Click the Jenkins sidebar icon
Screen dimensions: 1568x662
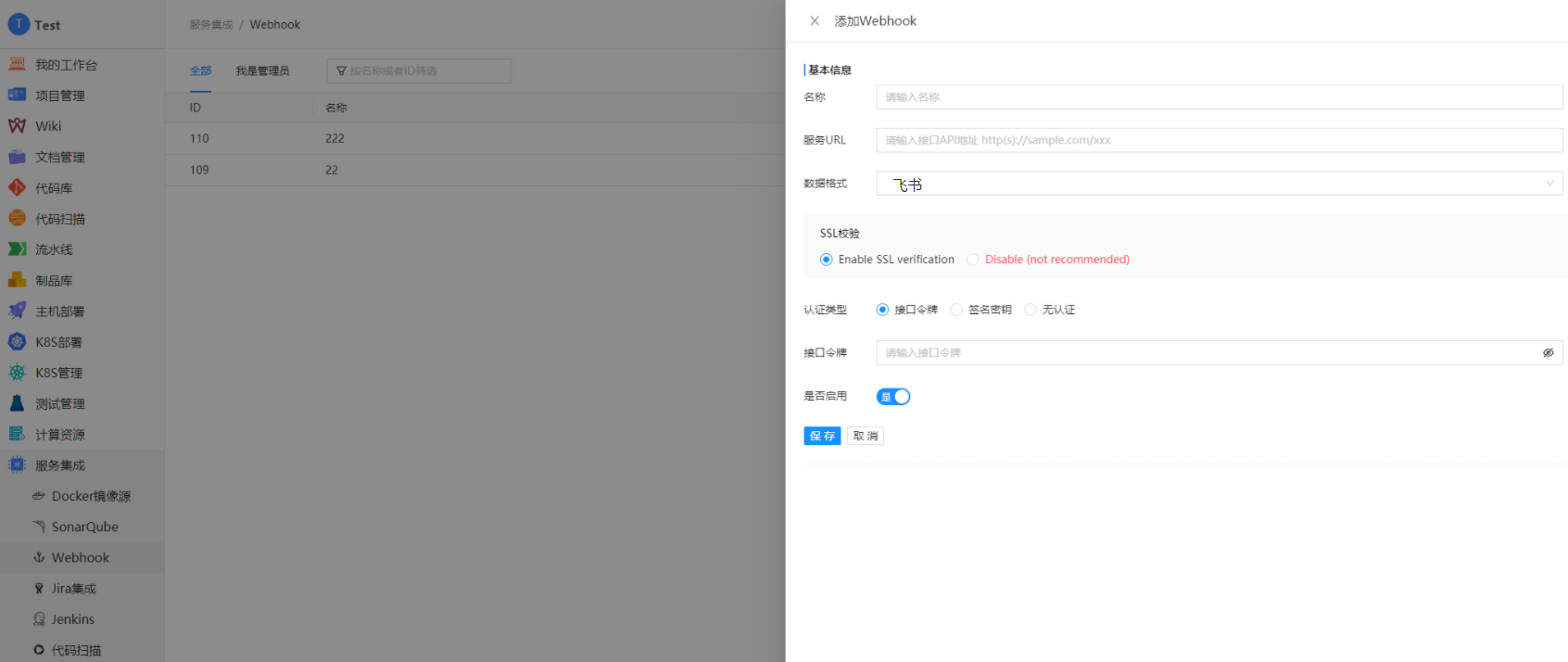tap(39, 619)
